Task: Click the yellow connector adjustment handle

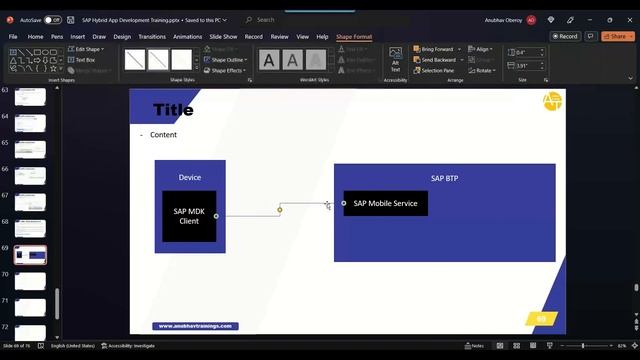Action: (280, 210)
